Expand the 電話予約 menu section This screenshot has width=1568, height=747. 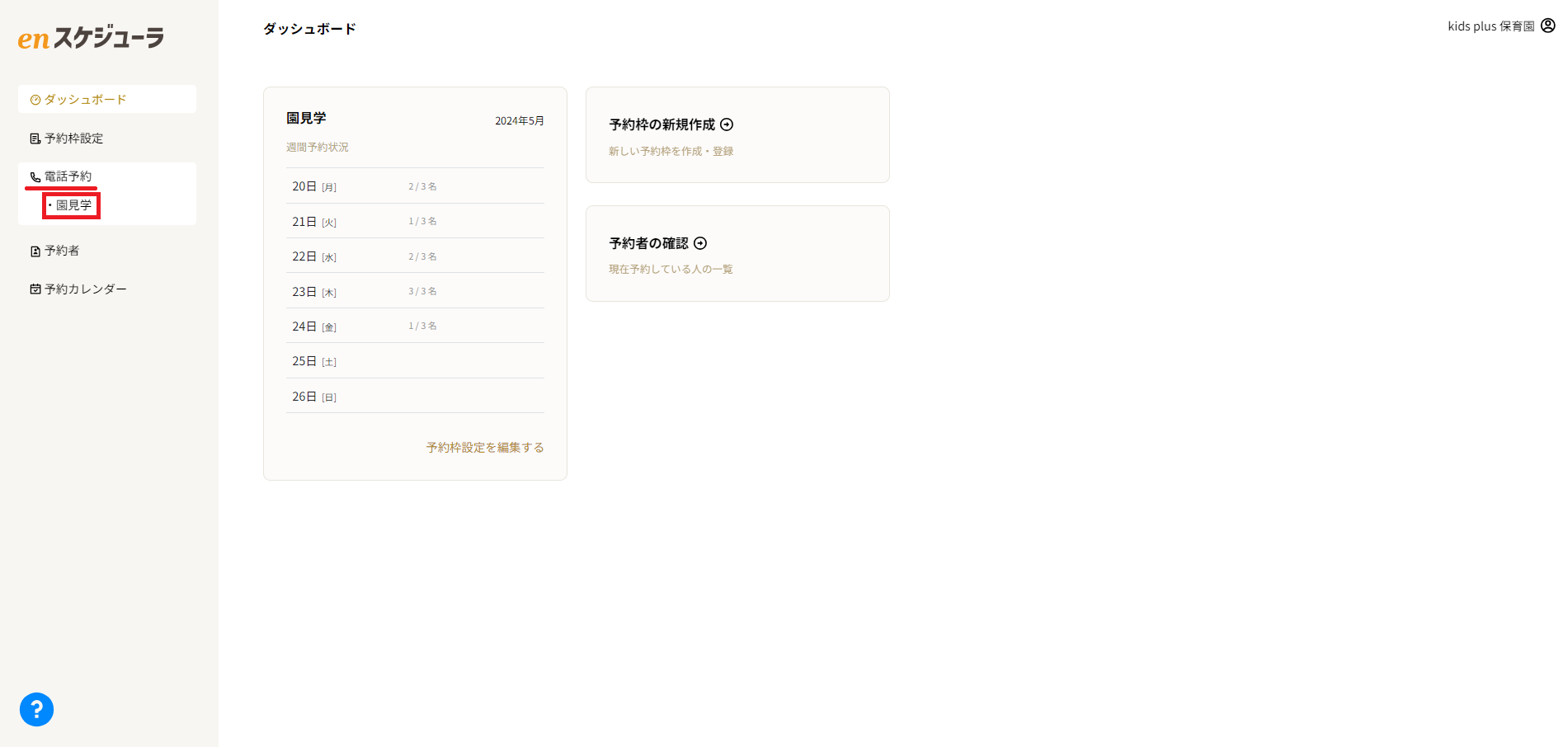click(x=68, y=176)
